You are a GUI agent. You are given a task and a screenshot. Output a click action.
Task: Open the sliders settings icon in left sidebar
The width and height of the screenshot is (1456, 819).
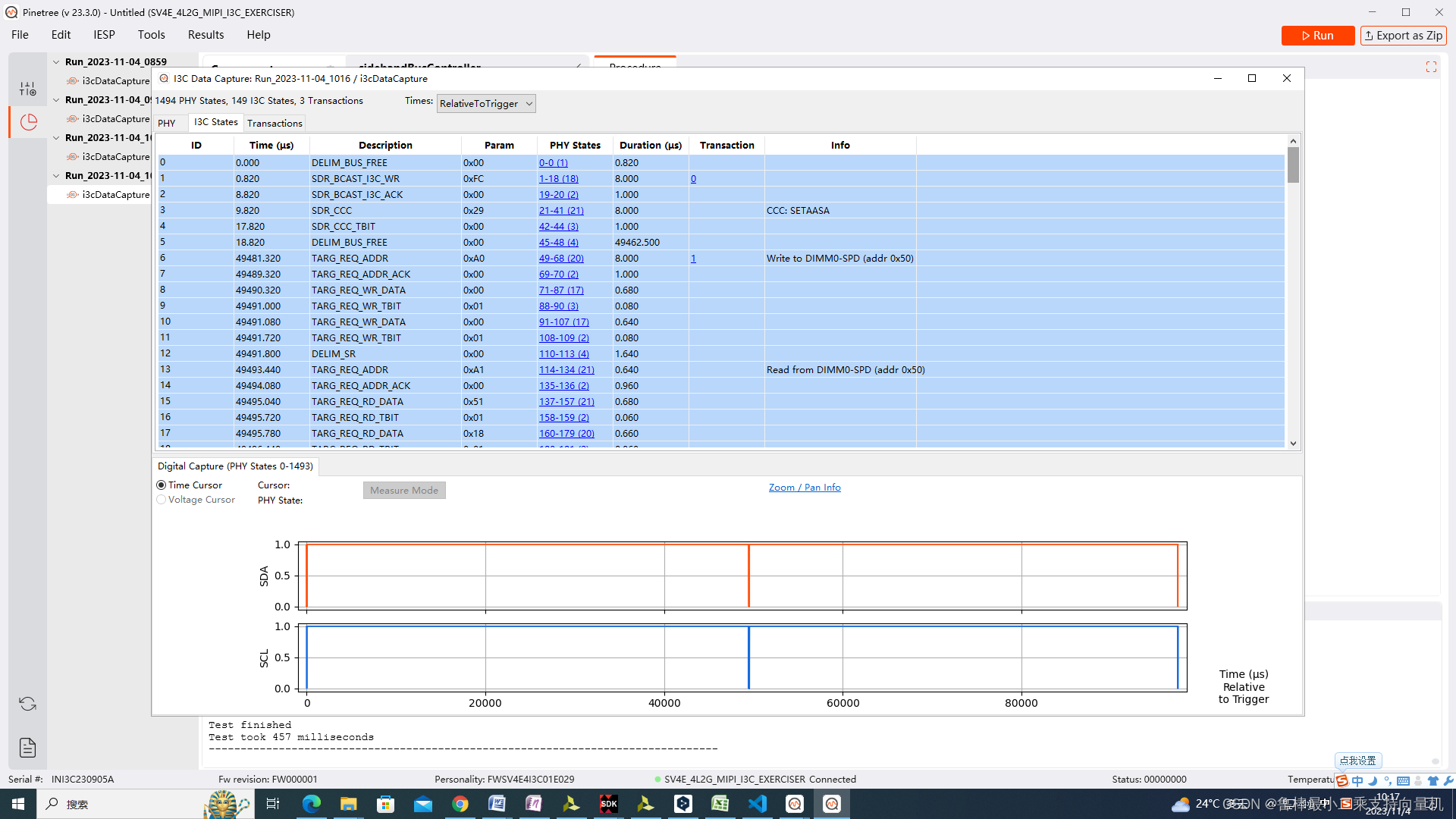coord(28,89)
